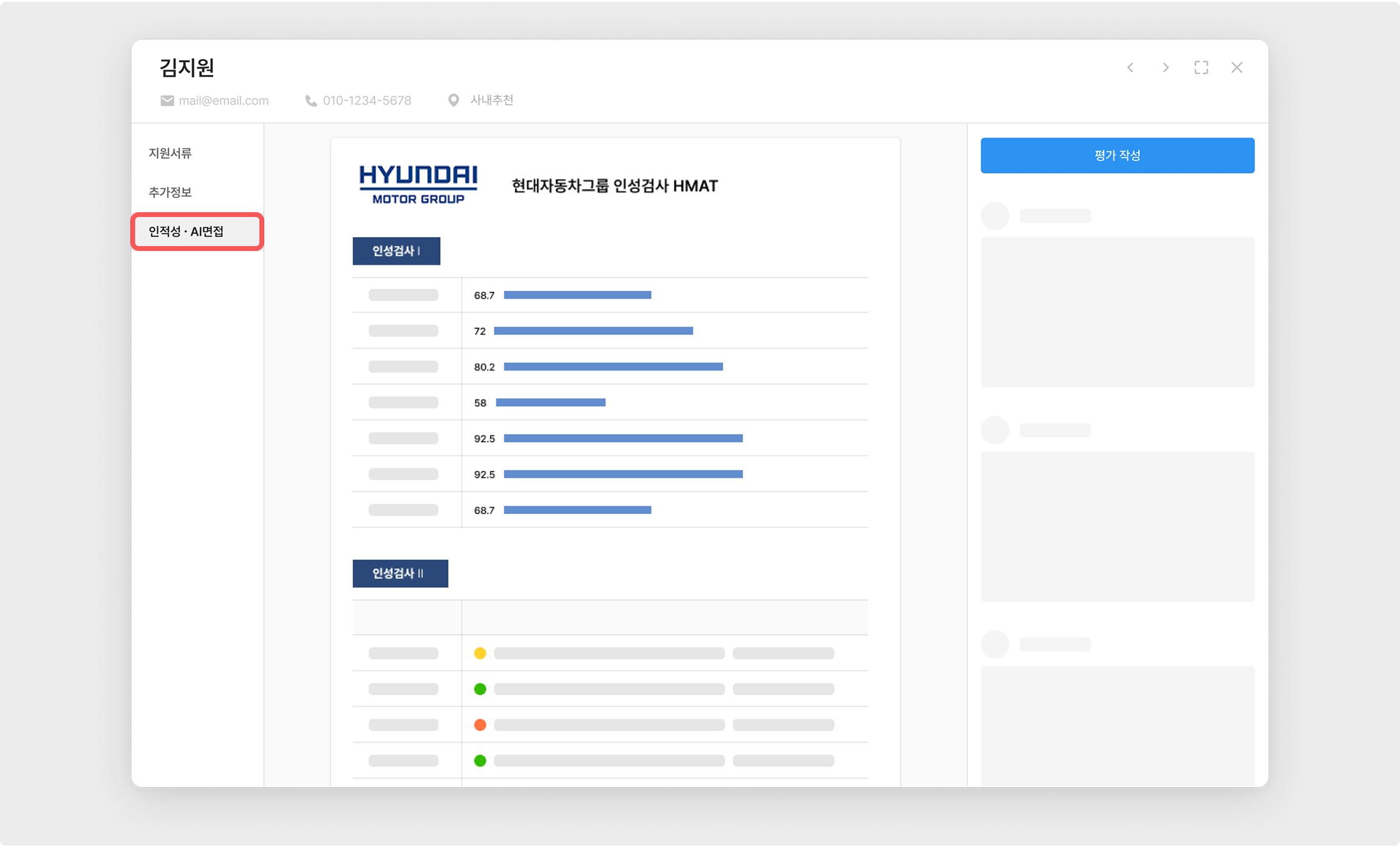Click the email envelope icon
The width and height of the screenshot is (1400, 848).
click(x=167, y=101)
